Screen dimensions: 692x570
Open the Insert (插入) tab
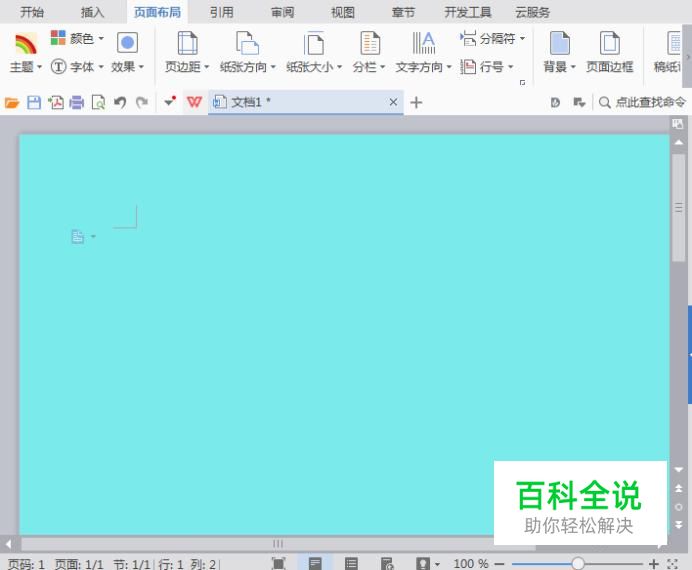[x=92, y=12]
